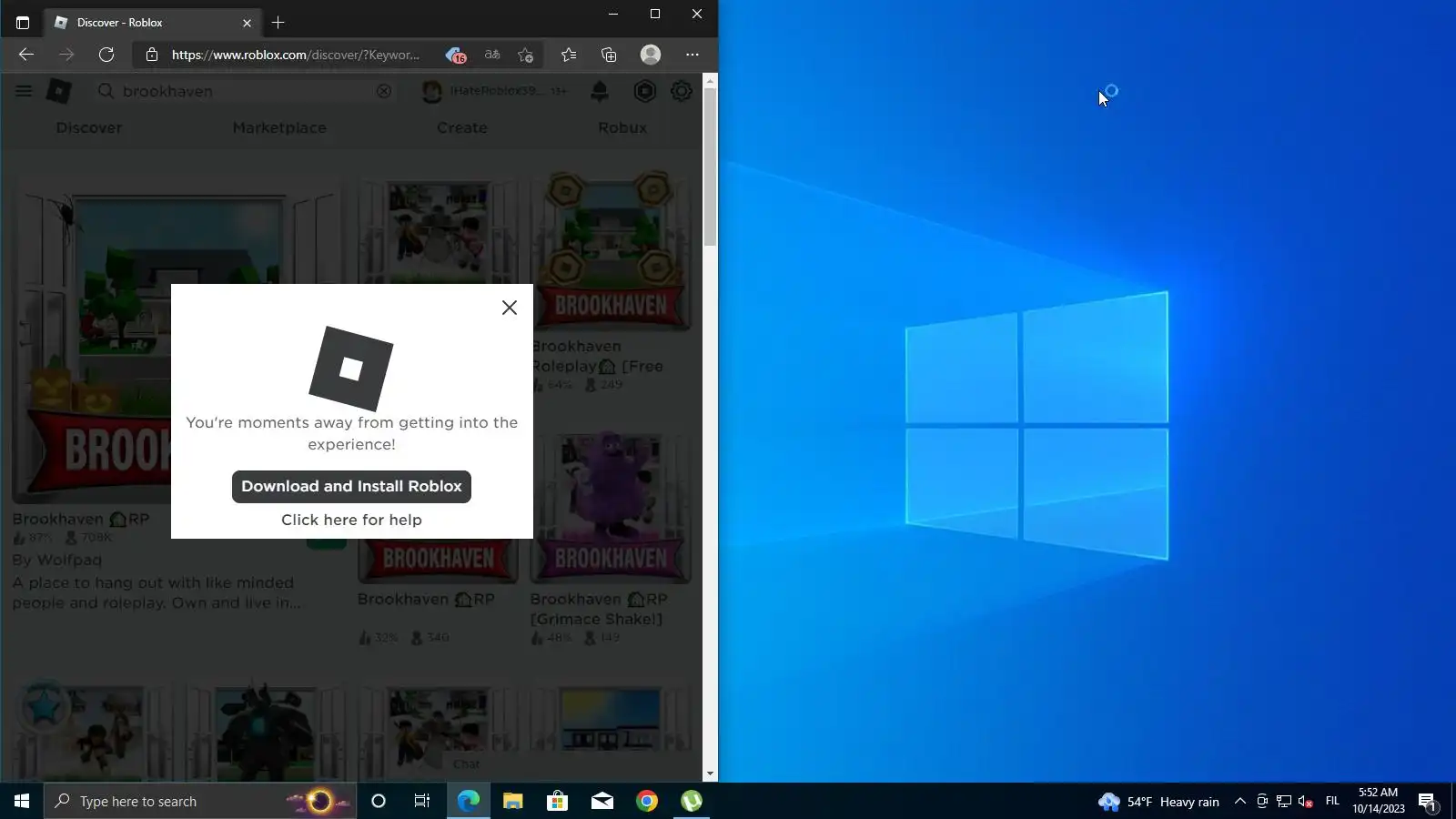The height and width of the screenshot is (819, 1456).
Task: Open Task View
Action: (x=422, y=801)
